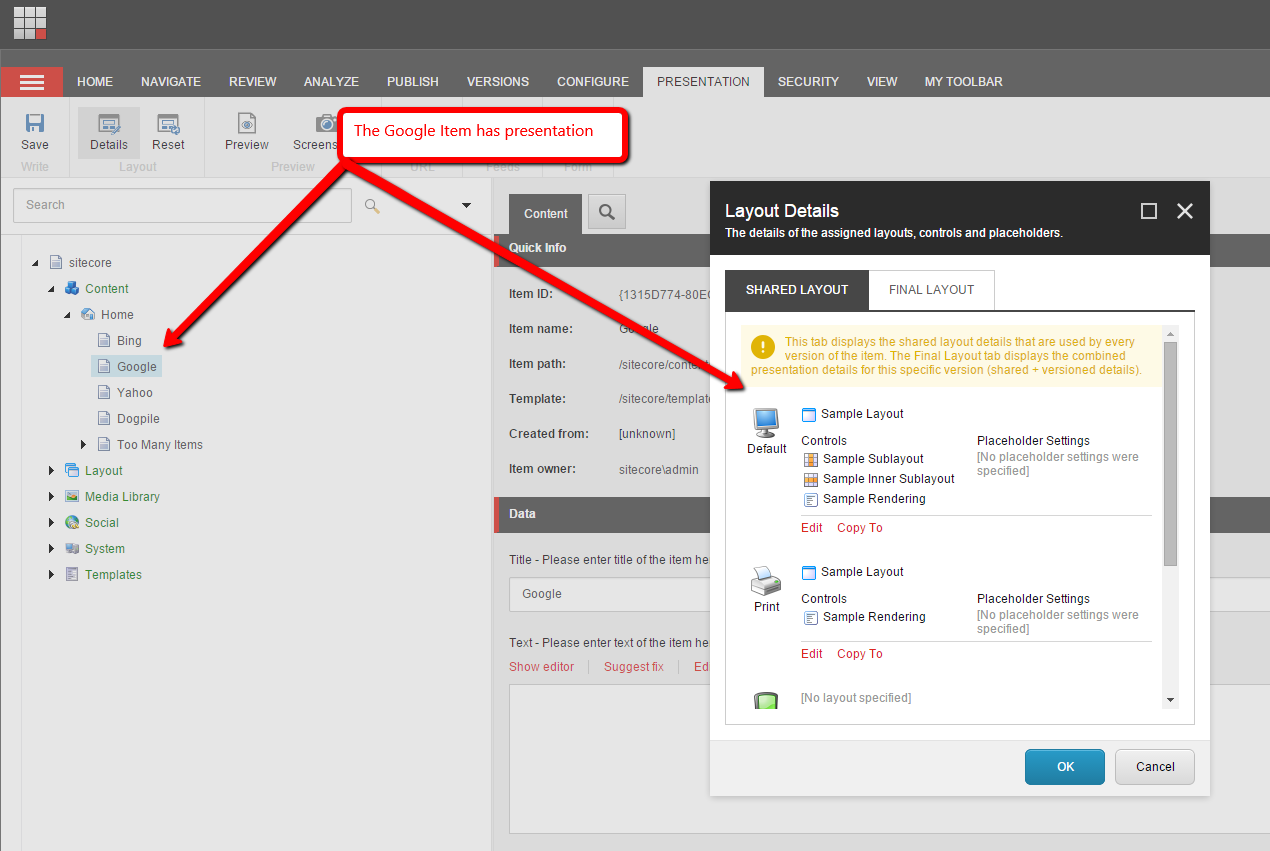Click the Preview icon in ribbon
Viewport: 1270px width, 851px height.
click(246, 124)
